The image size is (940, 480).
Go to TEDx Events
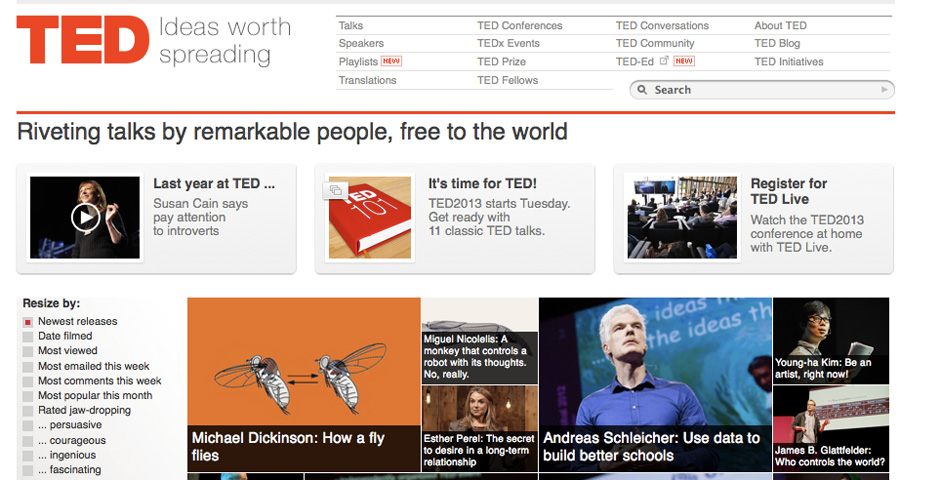point(508,43)
